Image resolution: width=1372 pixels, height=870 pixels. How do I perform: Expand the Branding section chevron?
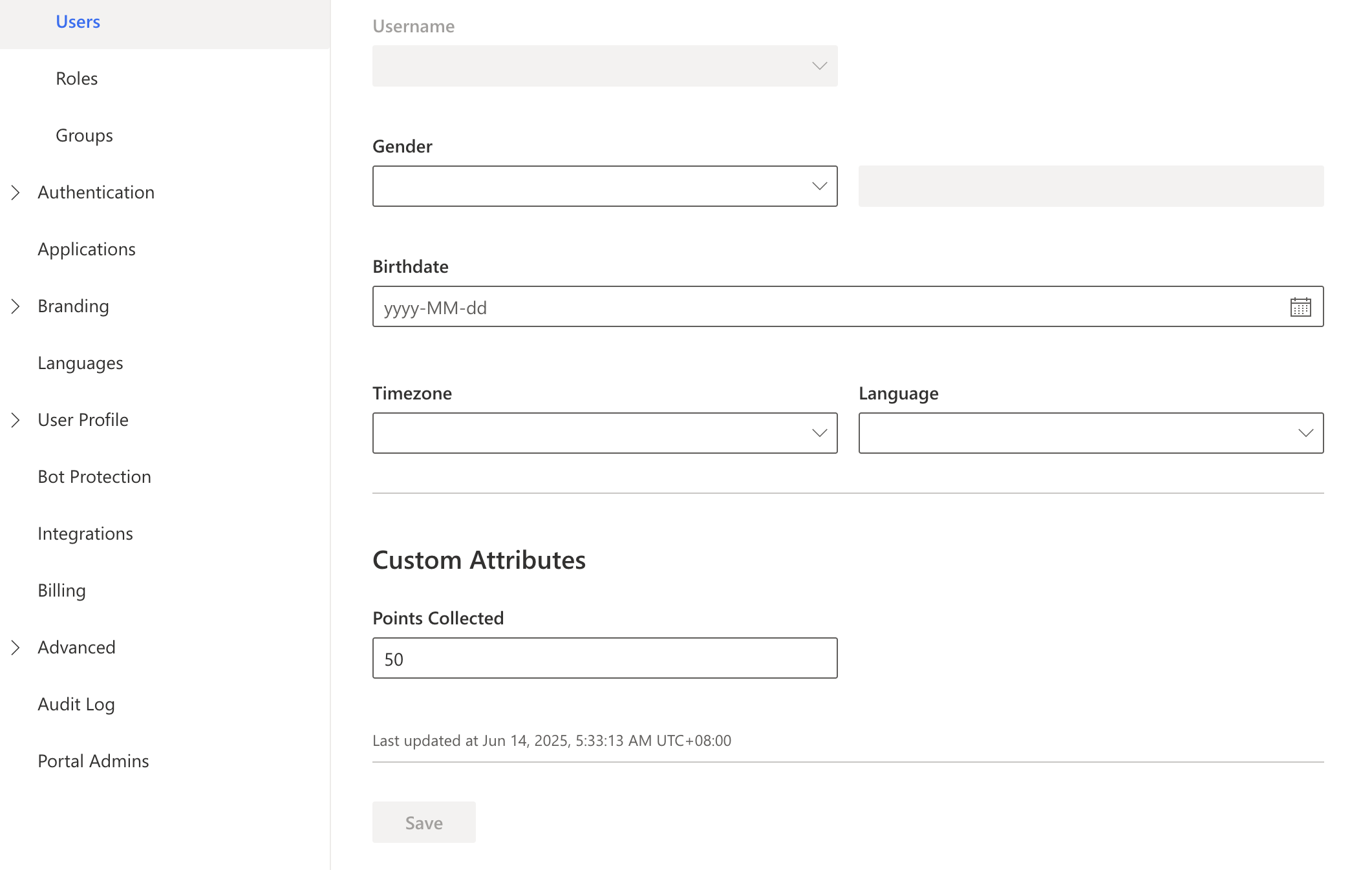click(16, 306)
